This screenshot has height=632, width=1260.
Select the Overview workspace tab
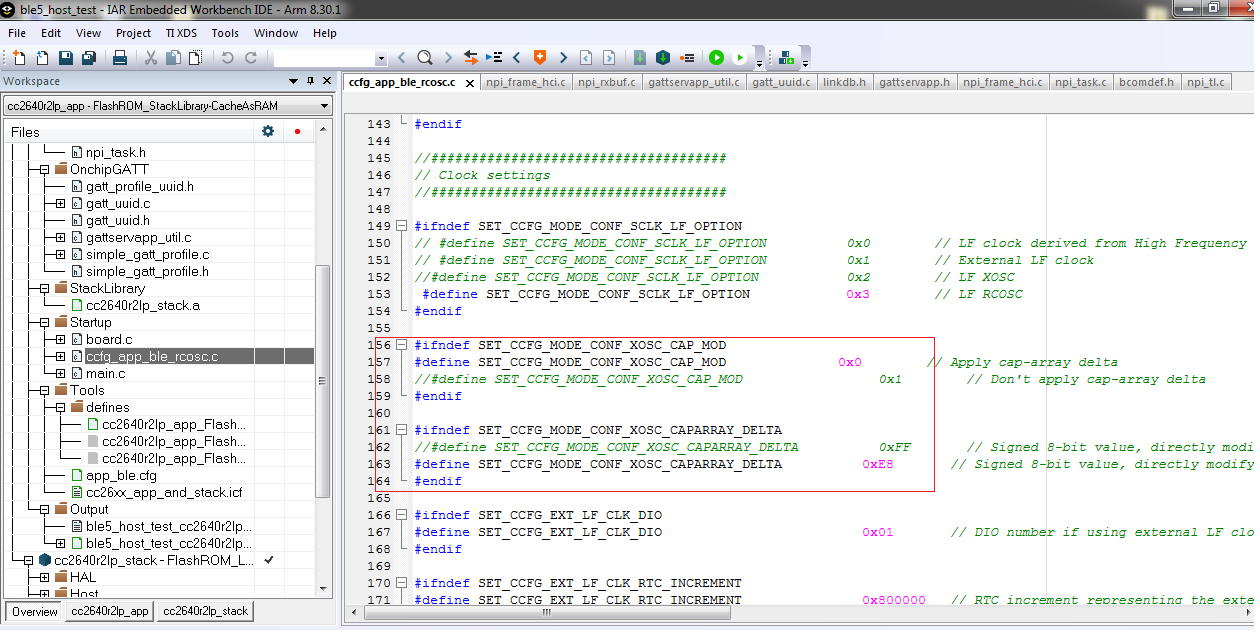tap(34, 611)
